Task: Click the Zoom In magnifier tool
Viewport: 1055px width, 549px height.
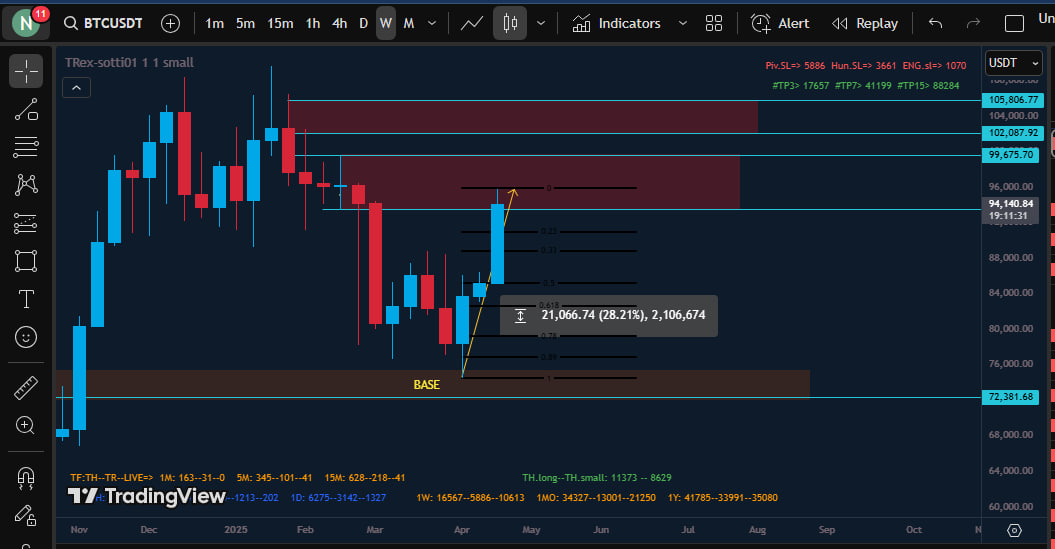Action: [26, 425]
